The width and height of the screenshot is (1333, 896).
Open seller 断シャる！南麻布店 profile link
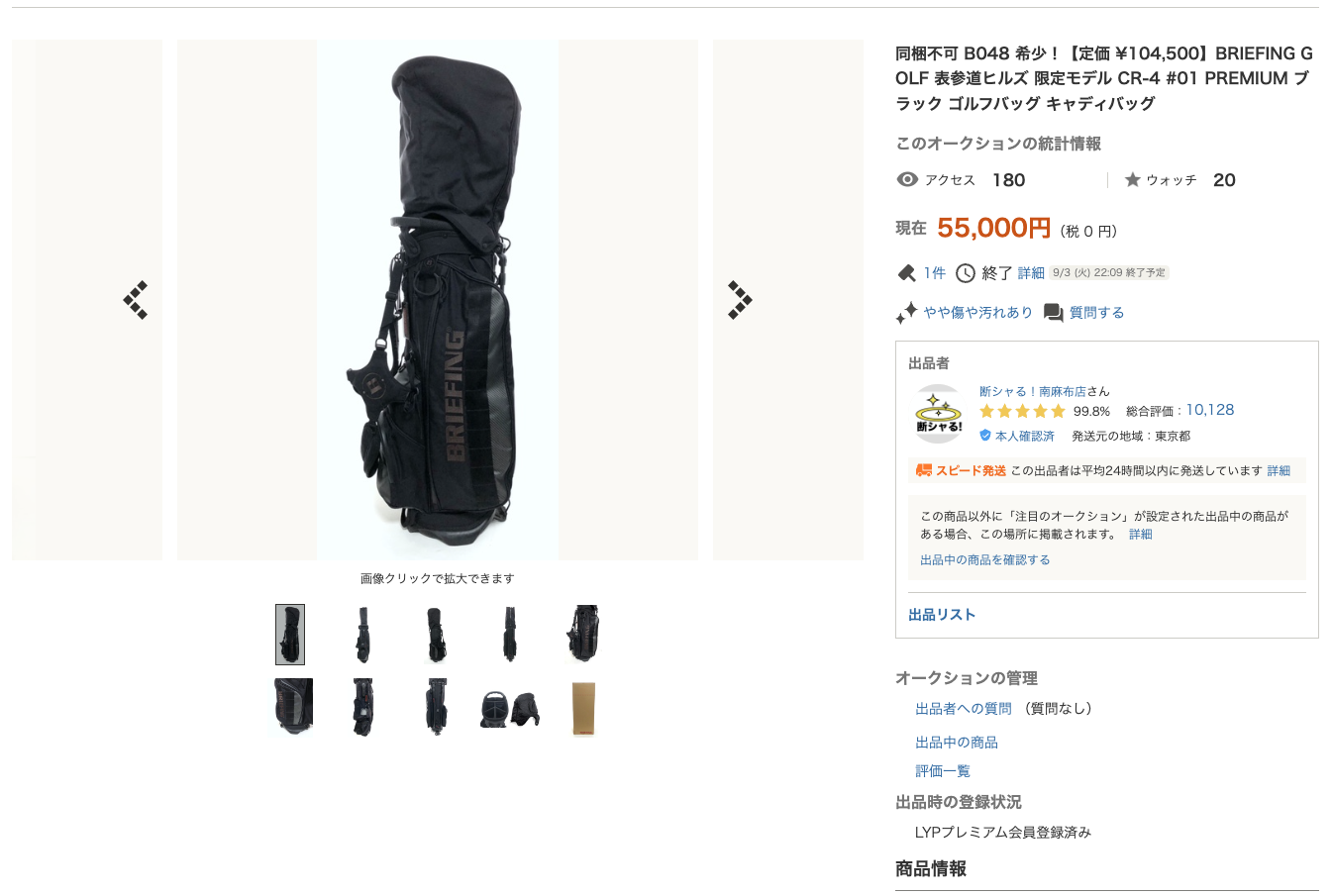pyautogui.click(x=1032, y=391)
